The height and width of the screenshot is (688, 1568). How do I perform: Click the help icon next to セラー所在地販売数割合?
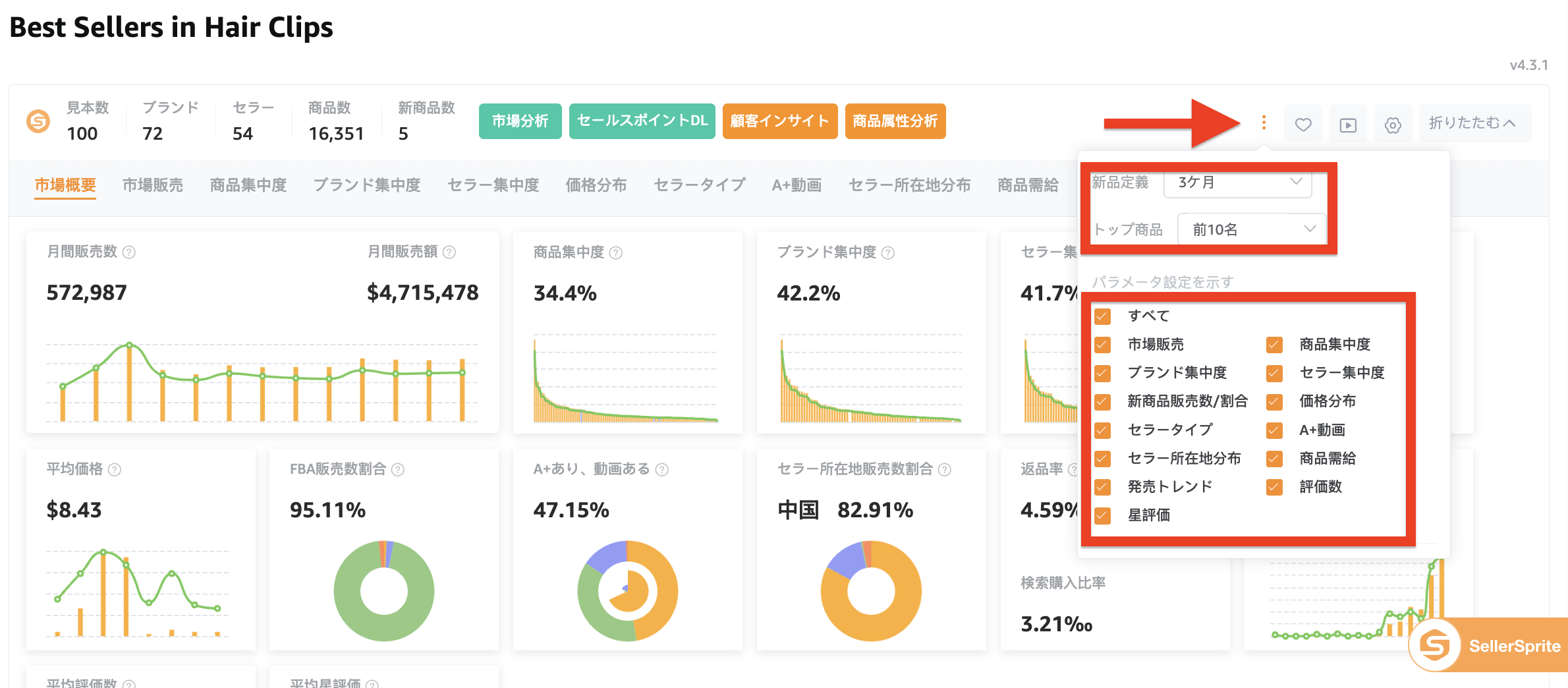[x=945, y=470]
